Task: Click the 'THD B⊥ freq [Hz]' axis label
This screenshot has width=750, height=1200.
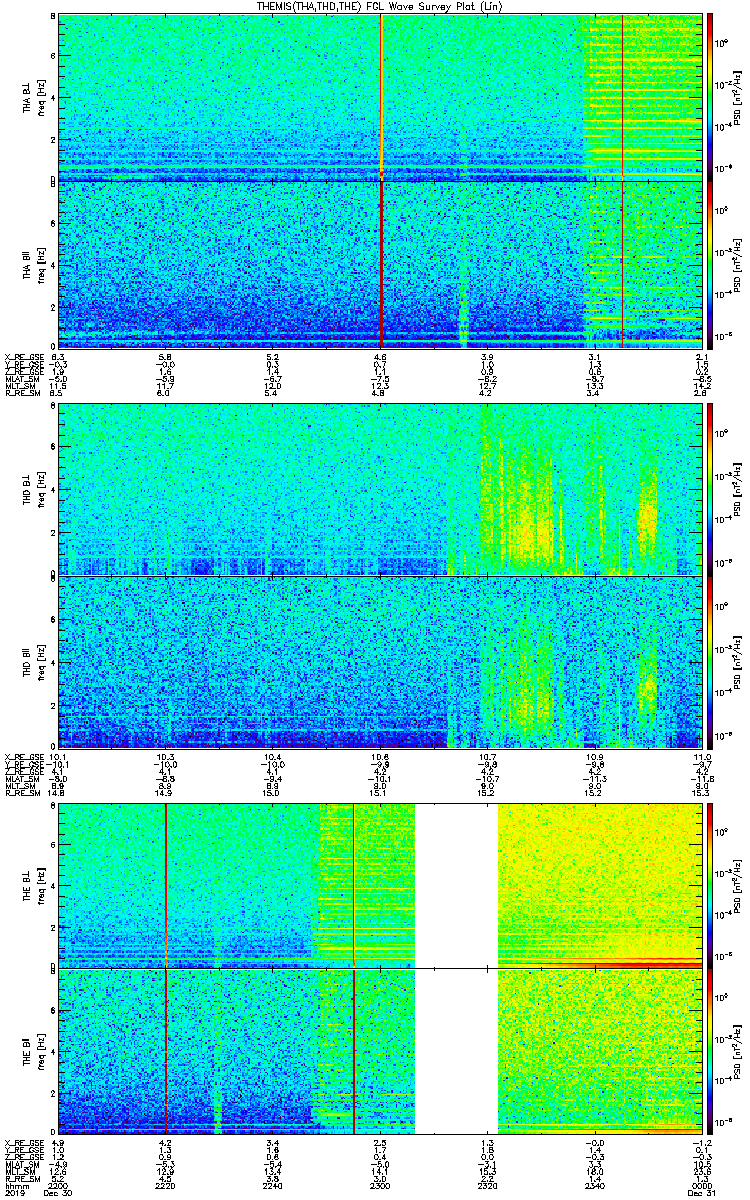Action: click(34, 491)
